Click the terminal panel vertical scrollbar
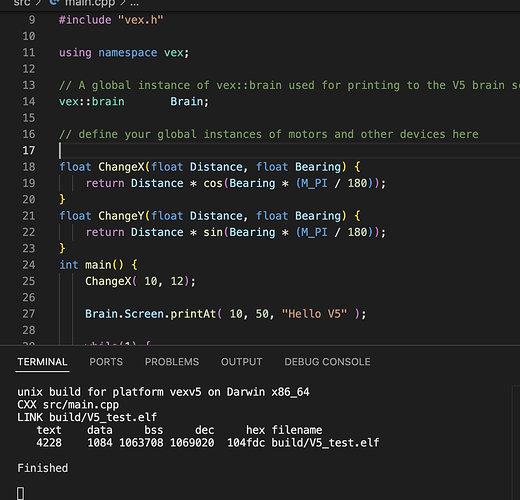The image size is (520, 500). [516, 443]
